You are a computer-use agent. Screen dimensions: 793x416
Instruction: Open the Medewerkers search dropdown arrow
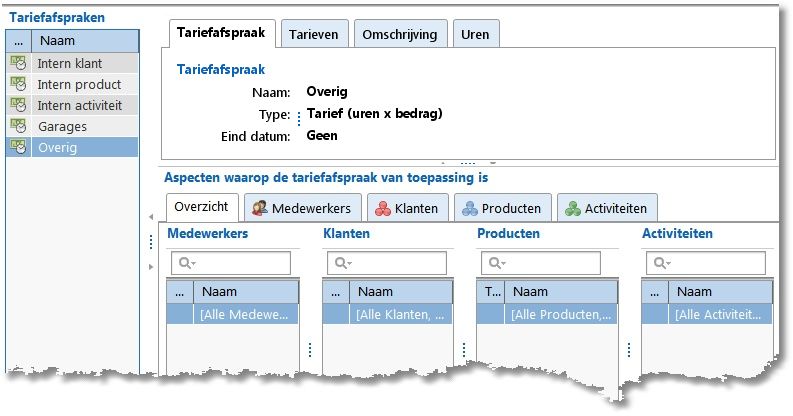coord(192,263)
